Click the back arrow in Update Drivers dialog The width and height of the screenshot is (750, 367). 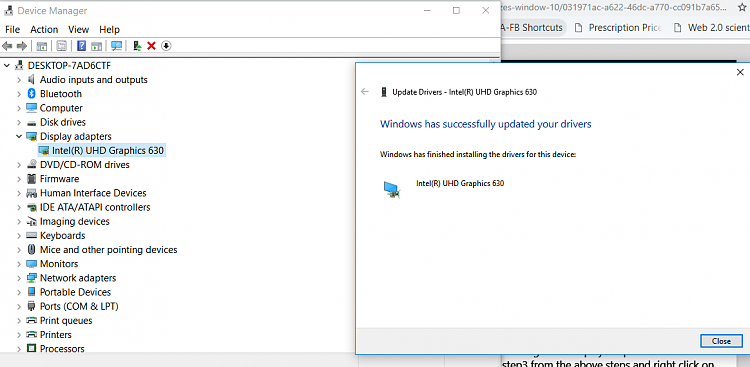[x=365, y=92]
